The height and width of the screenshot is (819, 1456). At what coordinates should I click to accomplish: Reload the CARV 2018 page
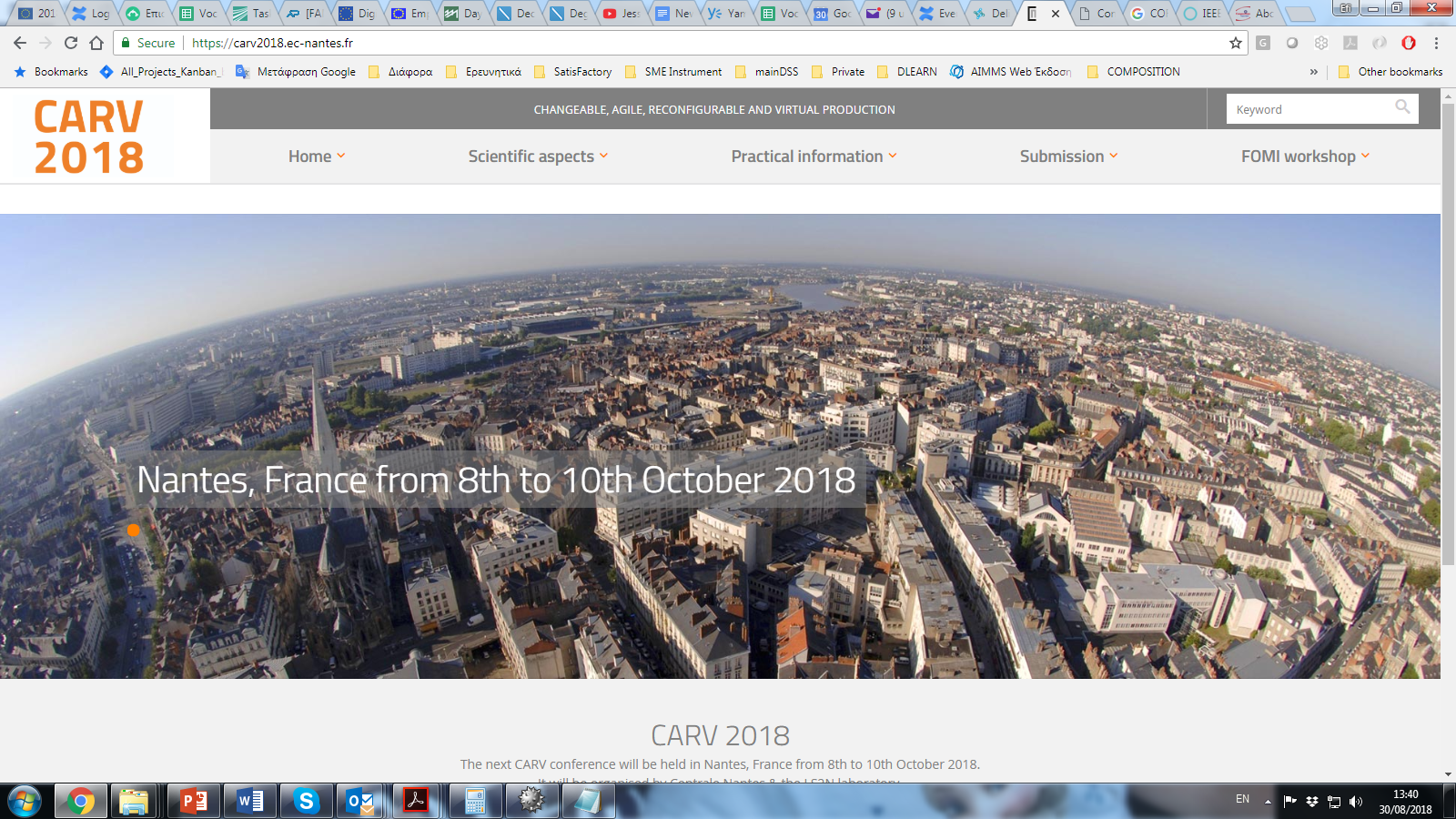(x=71, y=43)
